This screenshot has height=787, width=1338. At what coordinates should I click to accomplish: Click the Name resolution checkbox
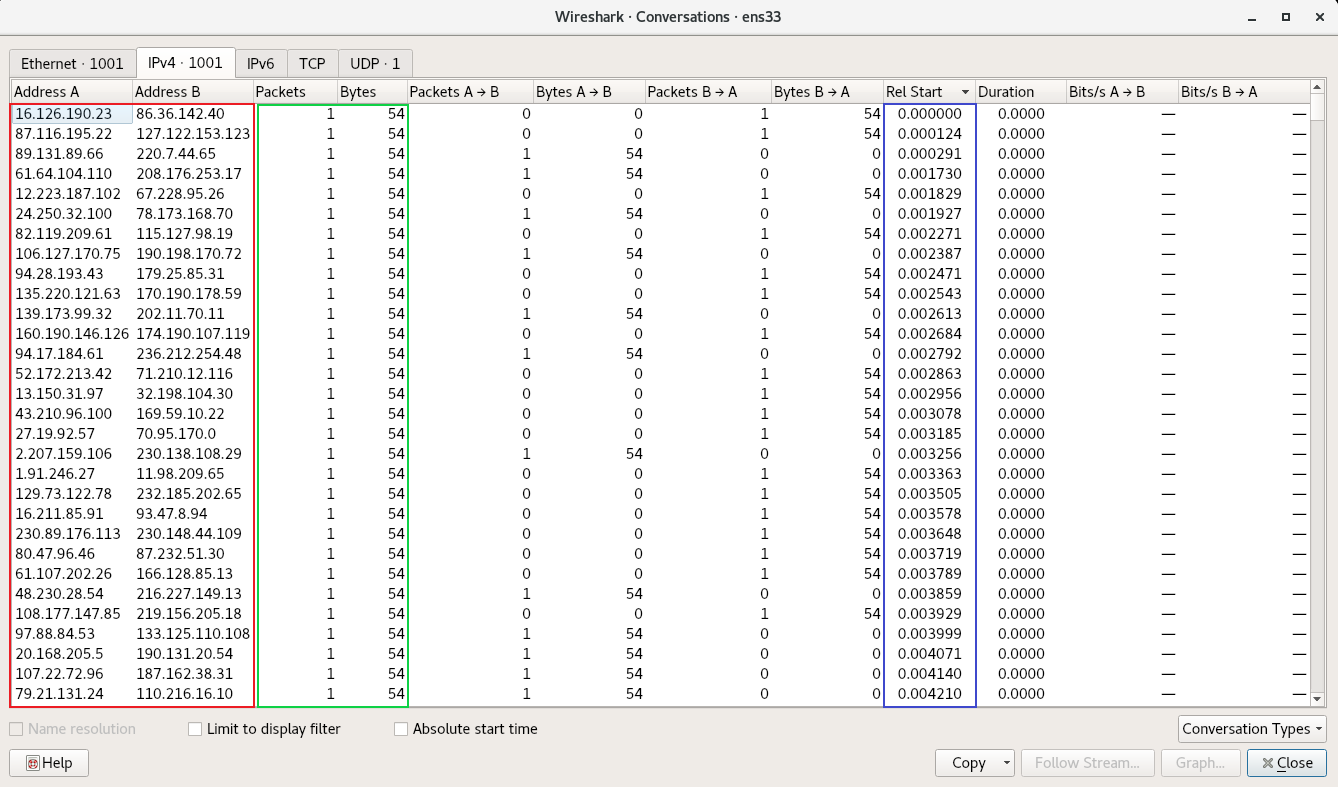[x=17, y=729]
